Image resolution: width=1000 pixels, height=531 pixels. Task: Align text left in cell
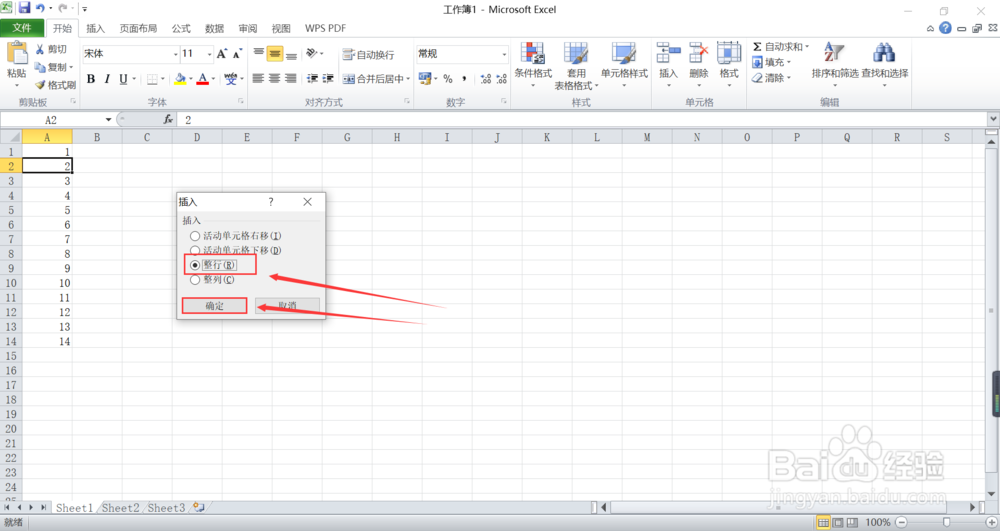tap(258, 78)
